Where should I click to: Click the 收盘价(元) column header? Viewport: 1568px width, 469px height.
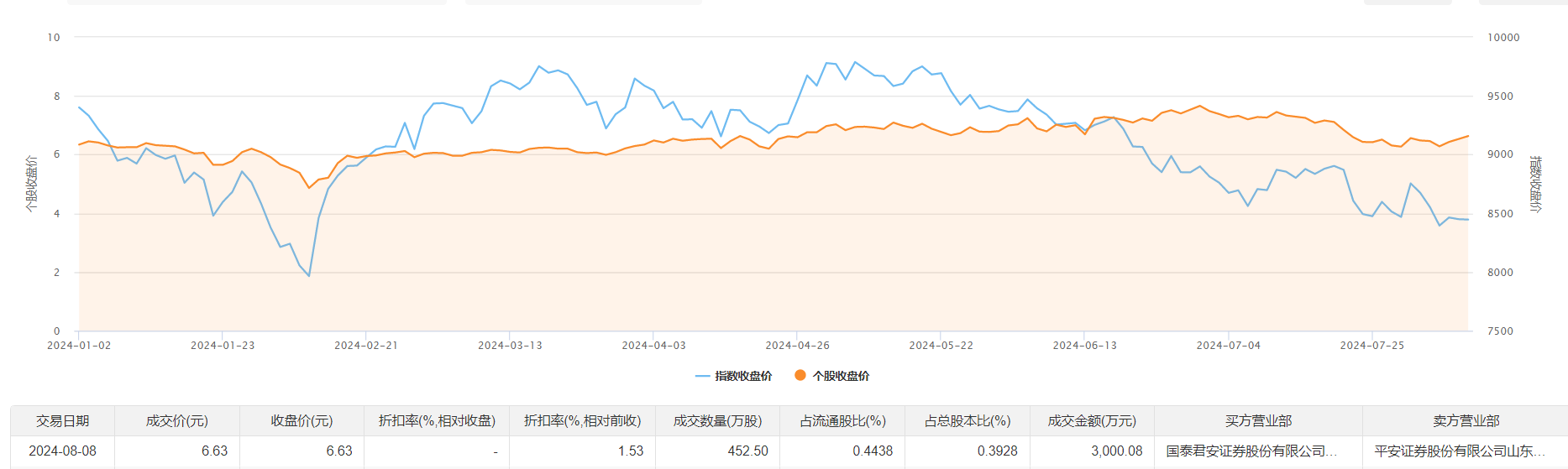point(302,420)
